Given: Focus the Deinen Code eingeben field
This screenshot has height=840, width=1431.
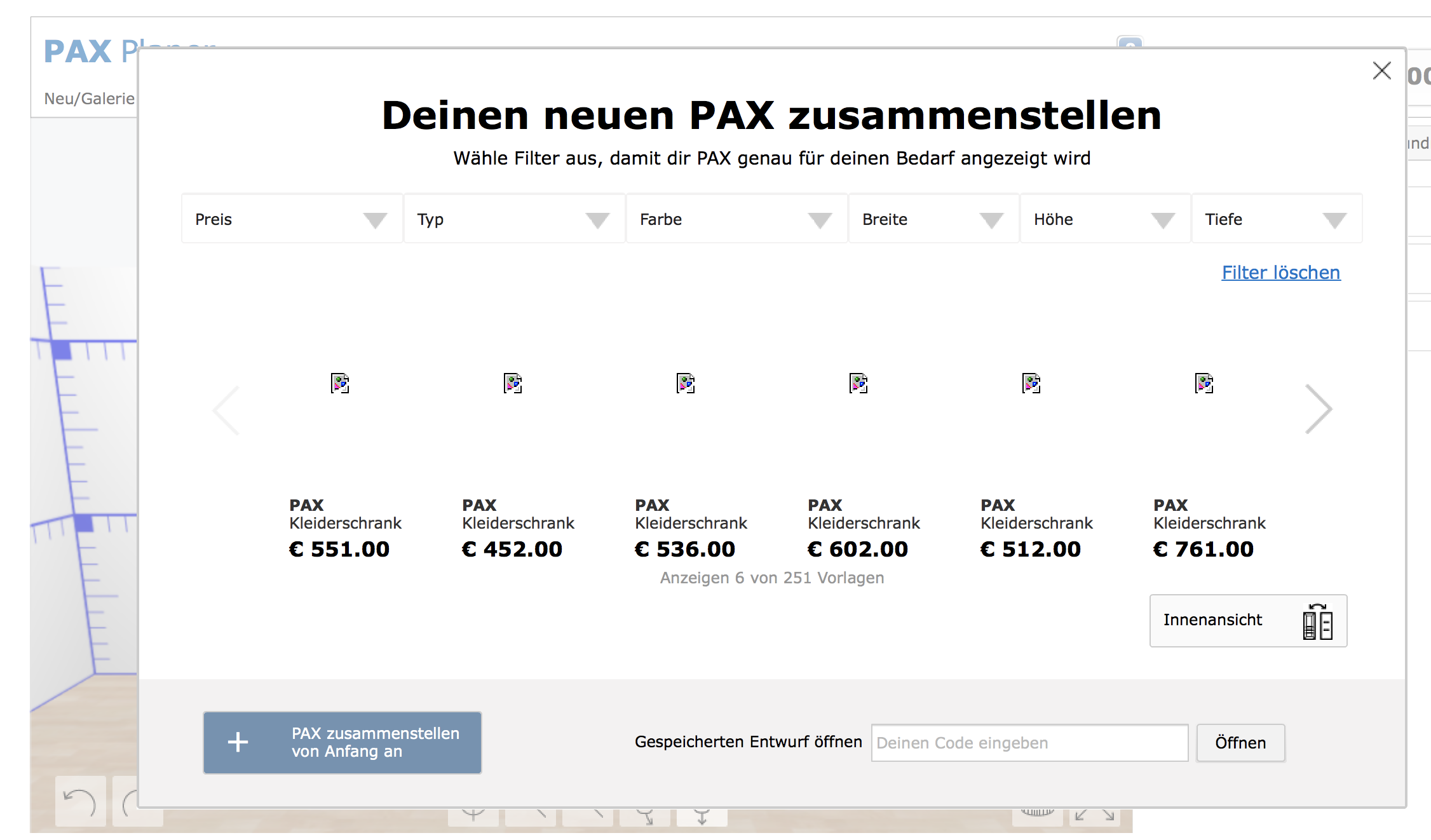Looking at the screenshot, I should coord(1029,743).
